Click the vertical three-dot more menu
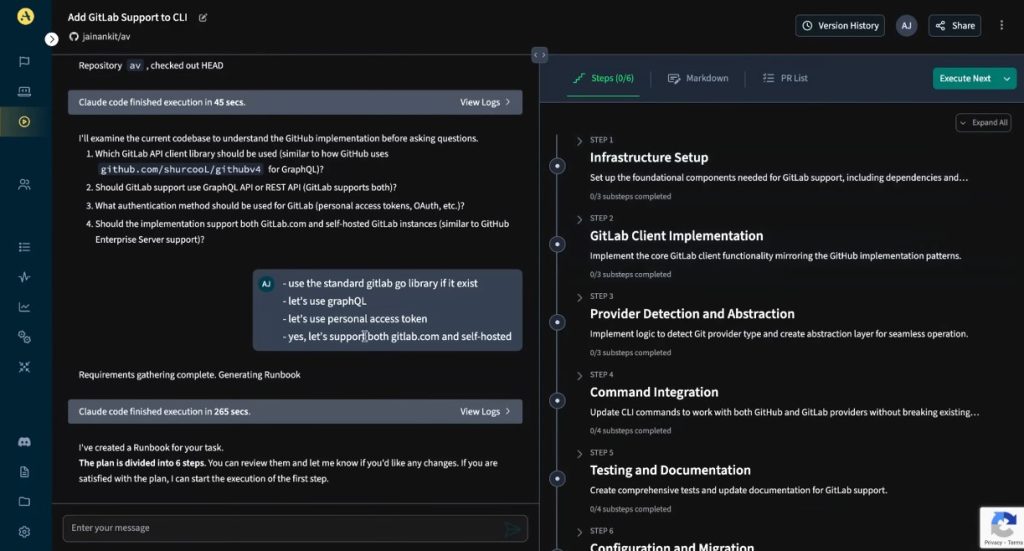 click(x=1002, y=25)
